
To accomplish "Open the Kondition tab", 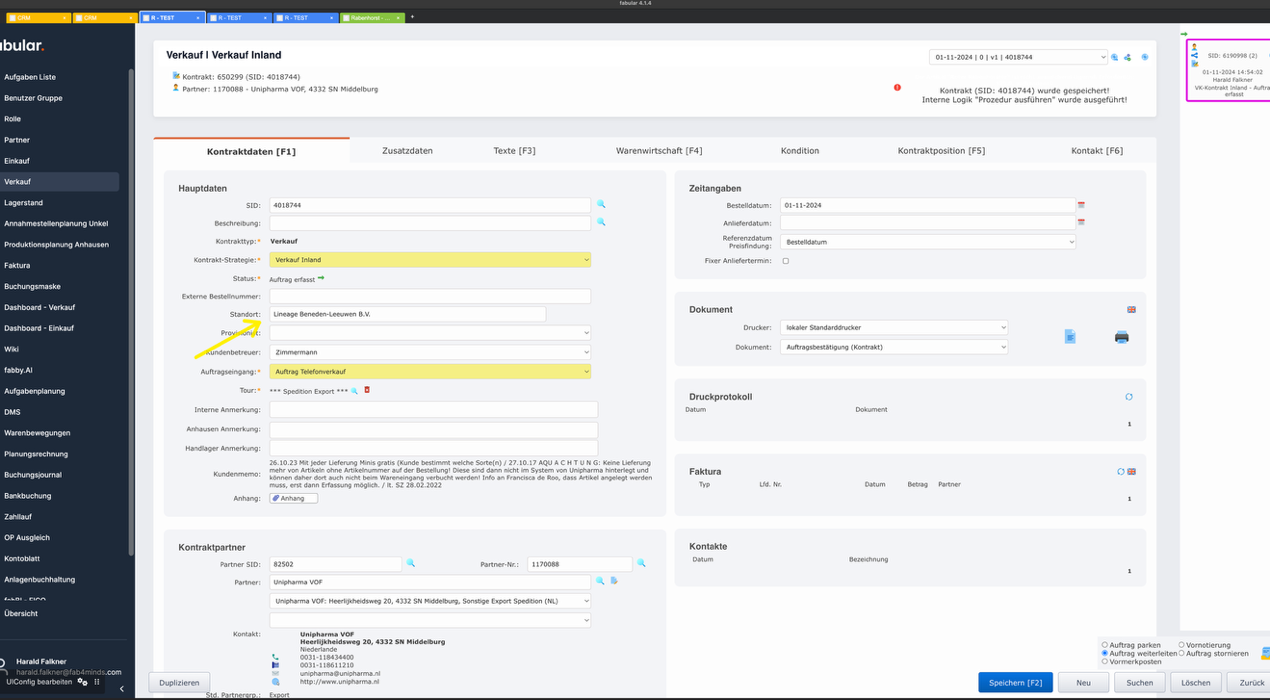I will coord(800,150).
